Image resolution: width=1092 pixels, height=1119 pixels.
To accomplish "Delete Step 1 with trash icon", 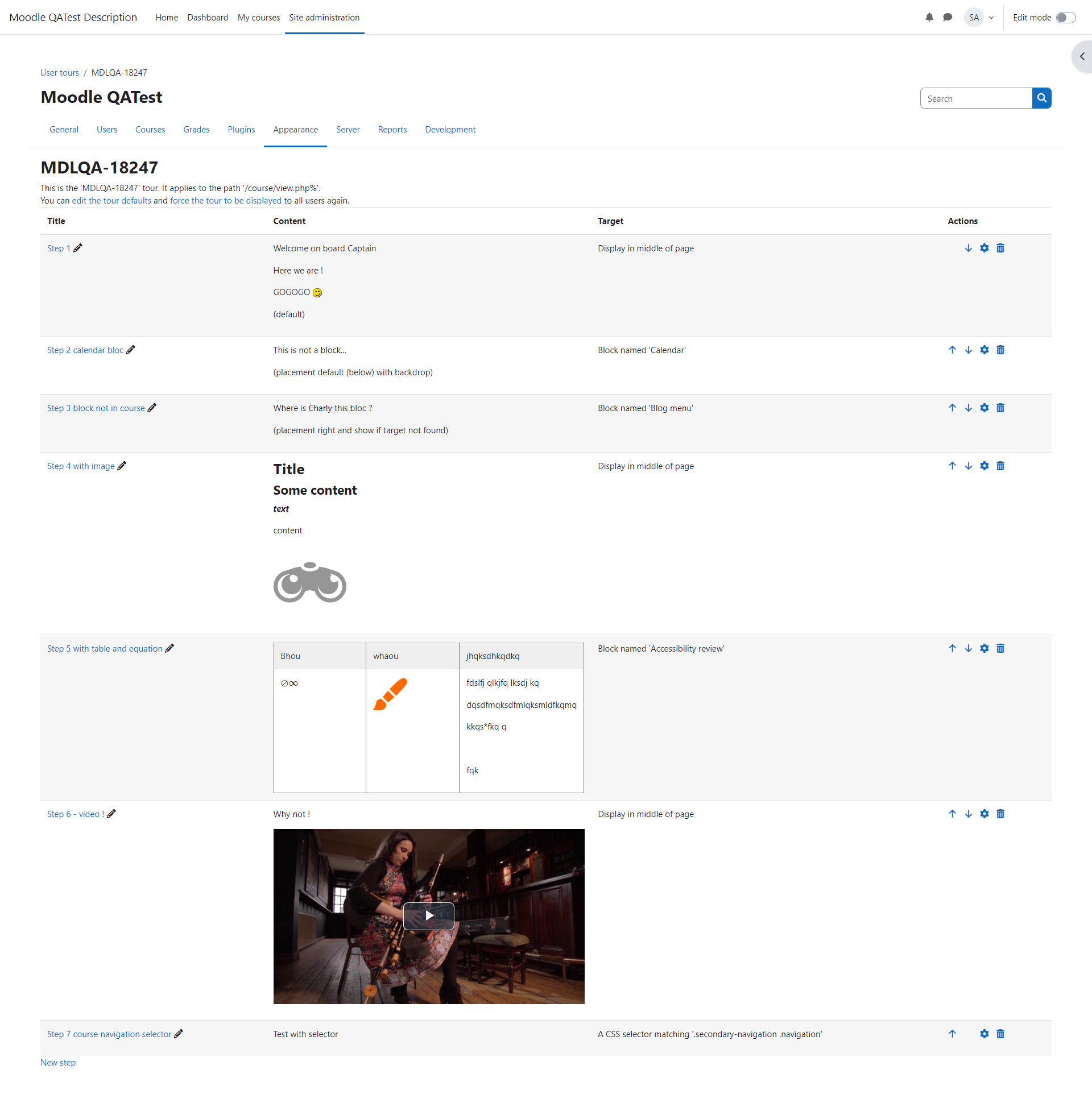I will pyautogui.click(x=1000, y=248).
